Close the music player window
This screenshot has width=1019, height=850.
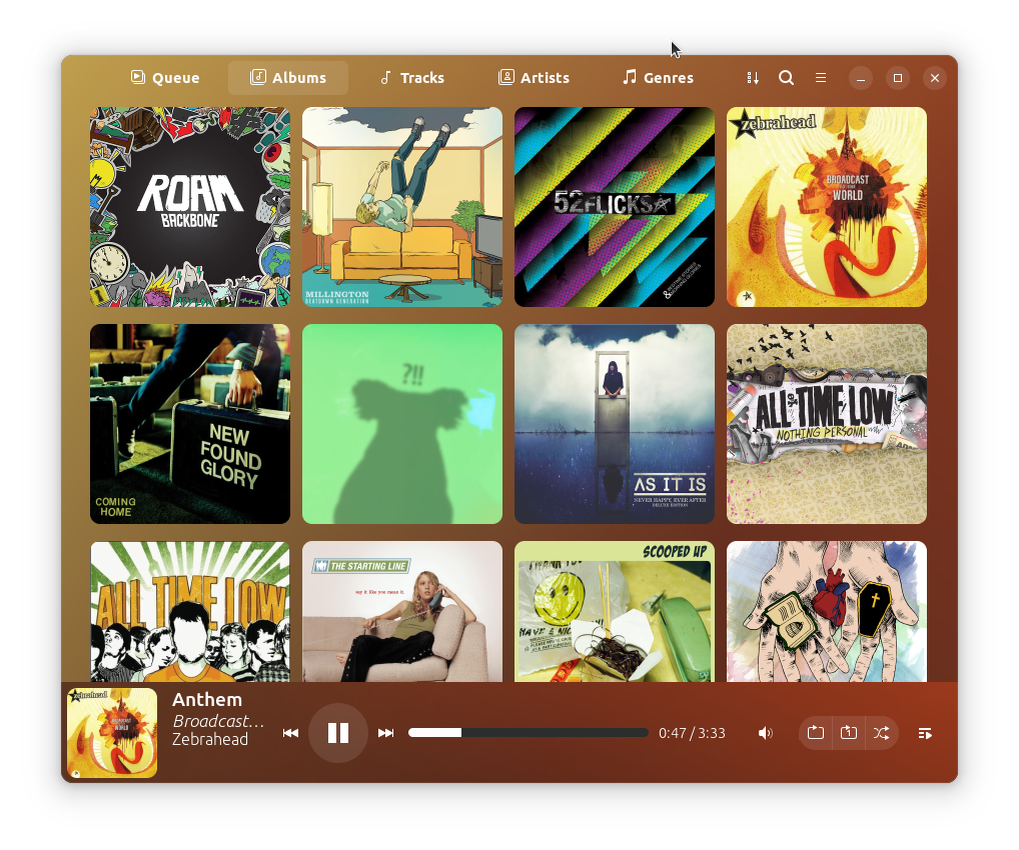coord(935,78)
